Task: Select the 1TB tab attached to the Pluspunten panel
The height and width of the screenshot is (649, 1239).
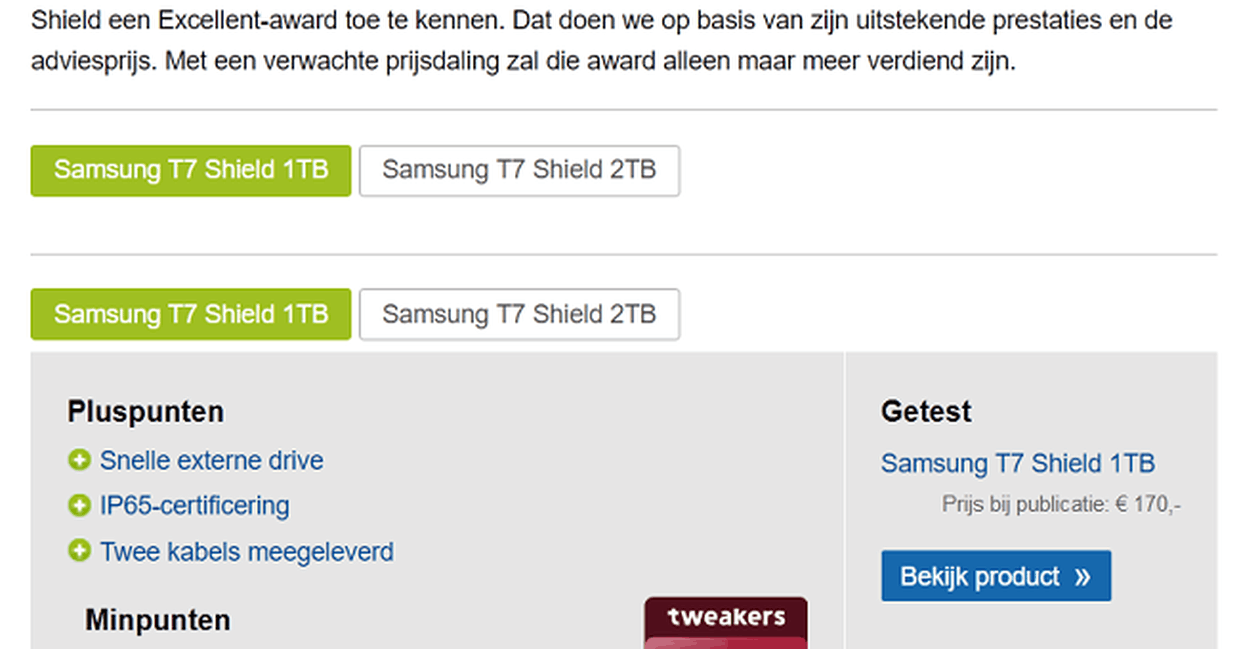Action: pos(191,314)
